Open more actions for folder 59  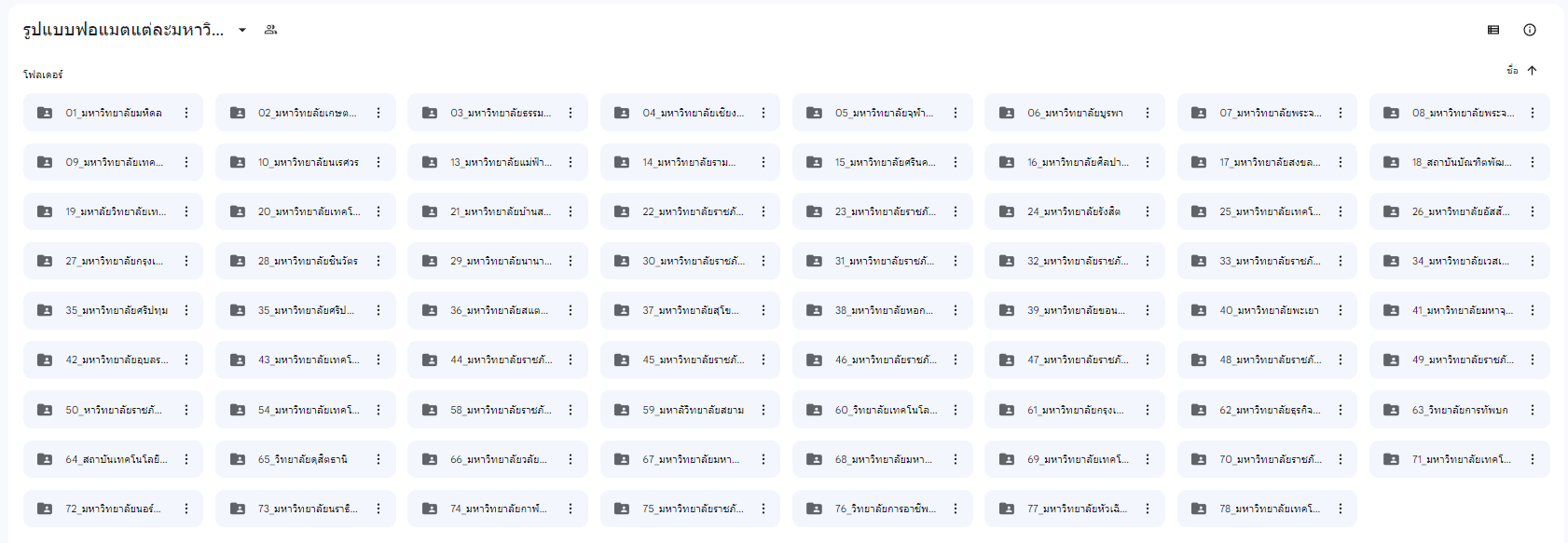[x=763, y=410]
